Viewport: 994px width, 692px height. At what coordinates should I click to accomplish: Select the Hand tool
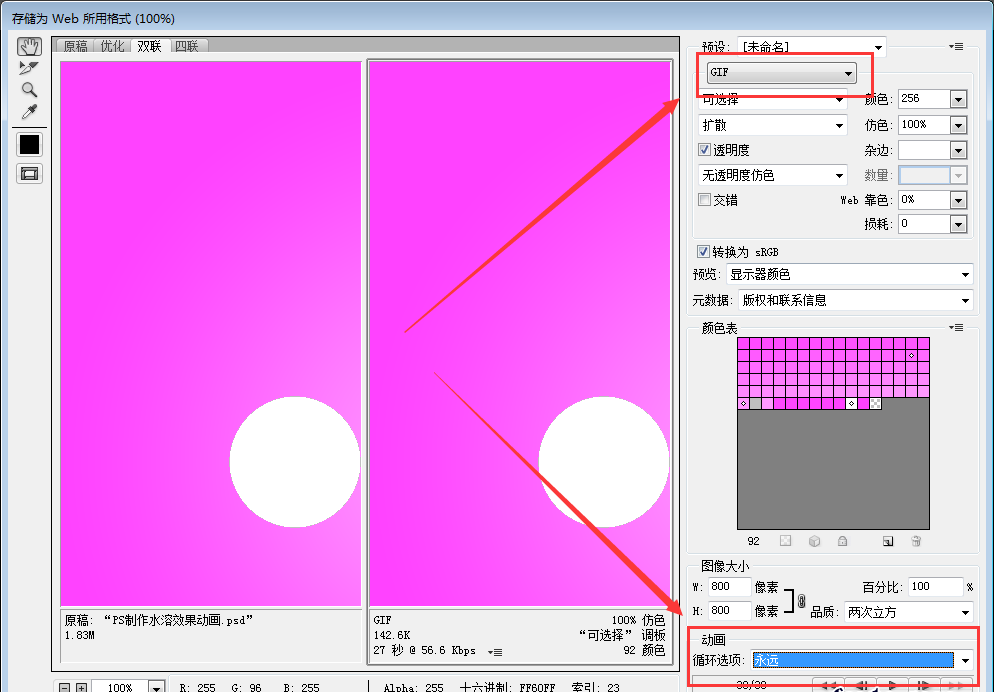point(28,46)
